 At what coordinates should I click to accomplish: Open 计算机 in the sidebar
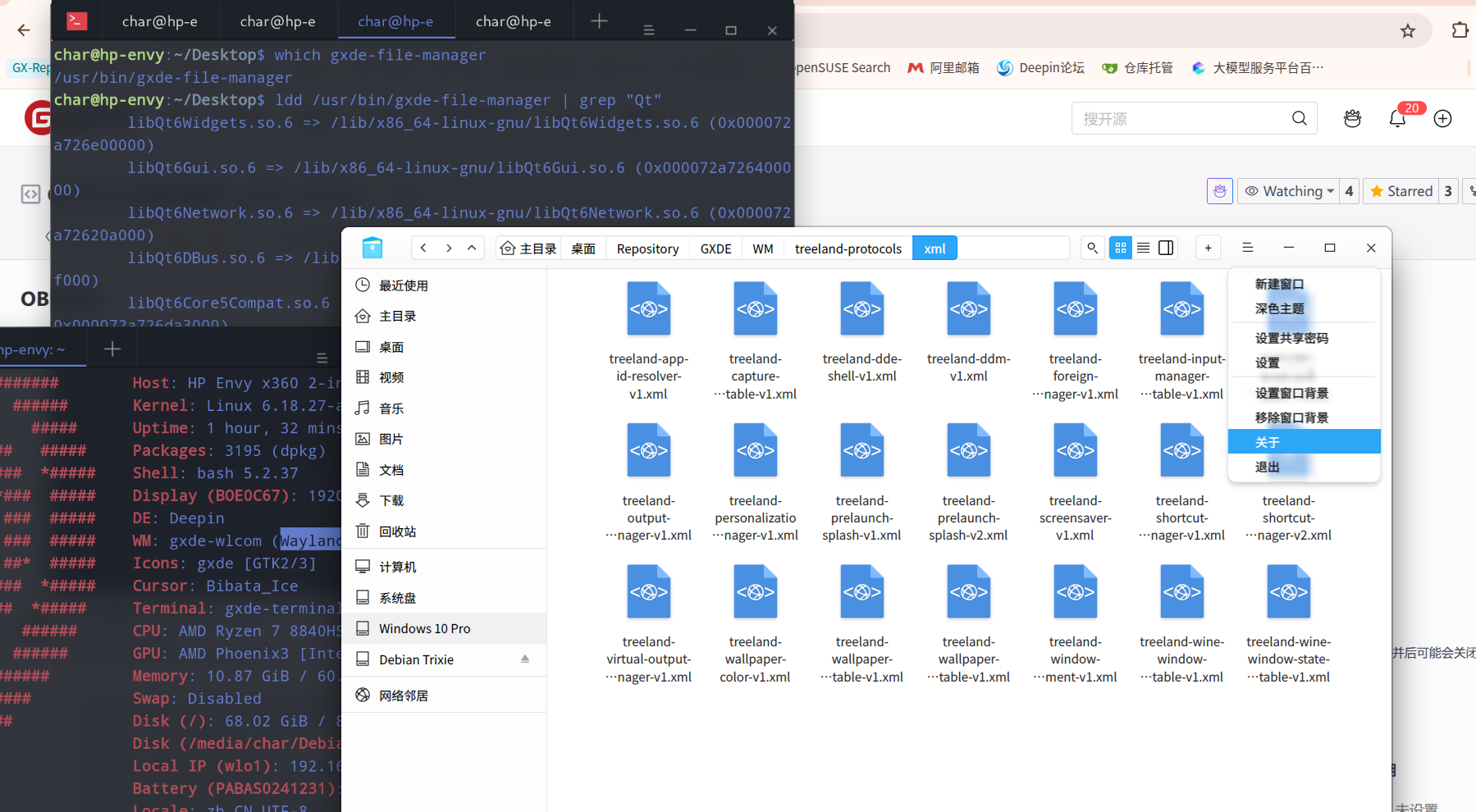(x=444, y=567)
